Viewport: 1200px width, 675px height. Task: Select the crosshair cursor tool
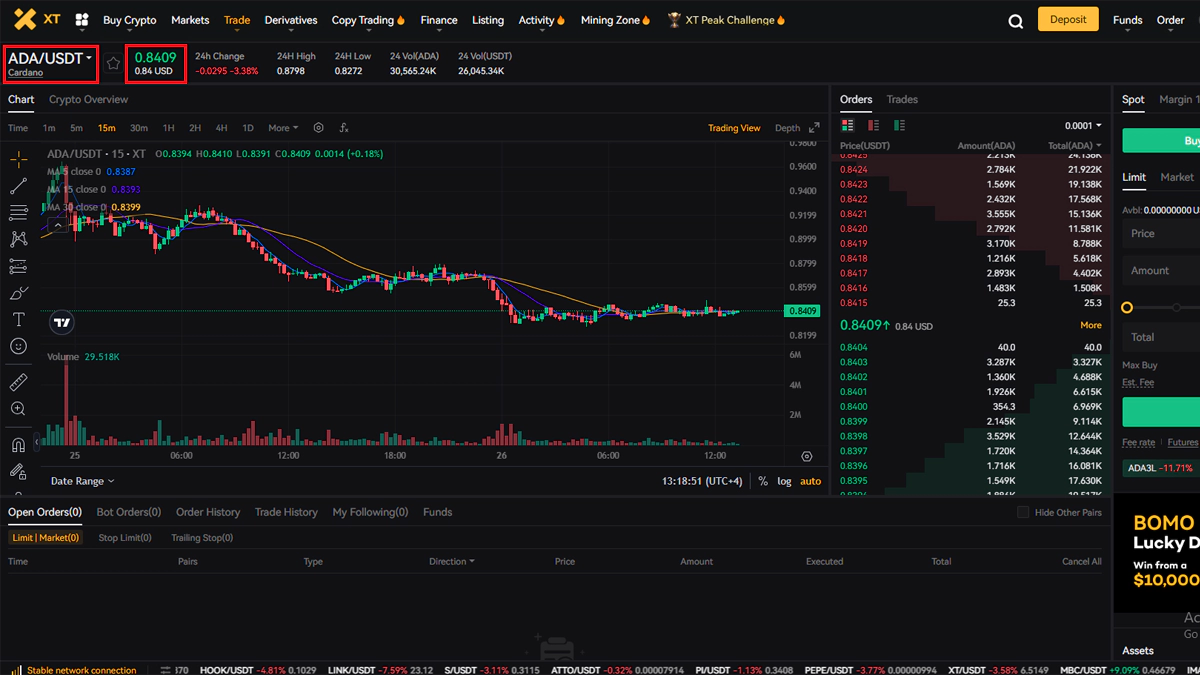coord(18,159)
